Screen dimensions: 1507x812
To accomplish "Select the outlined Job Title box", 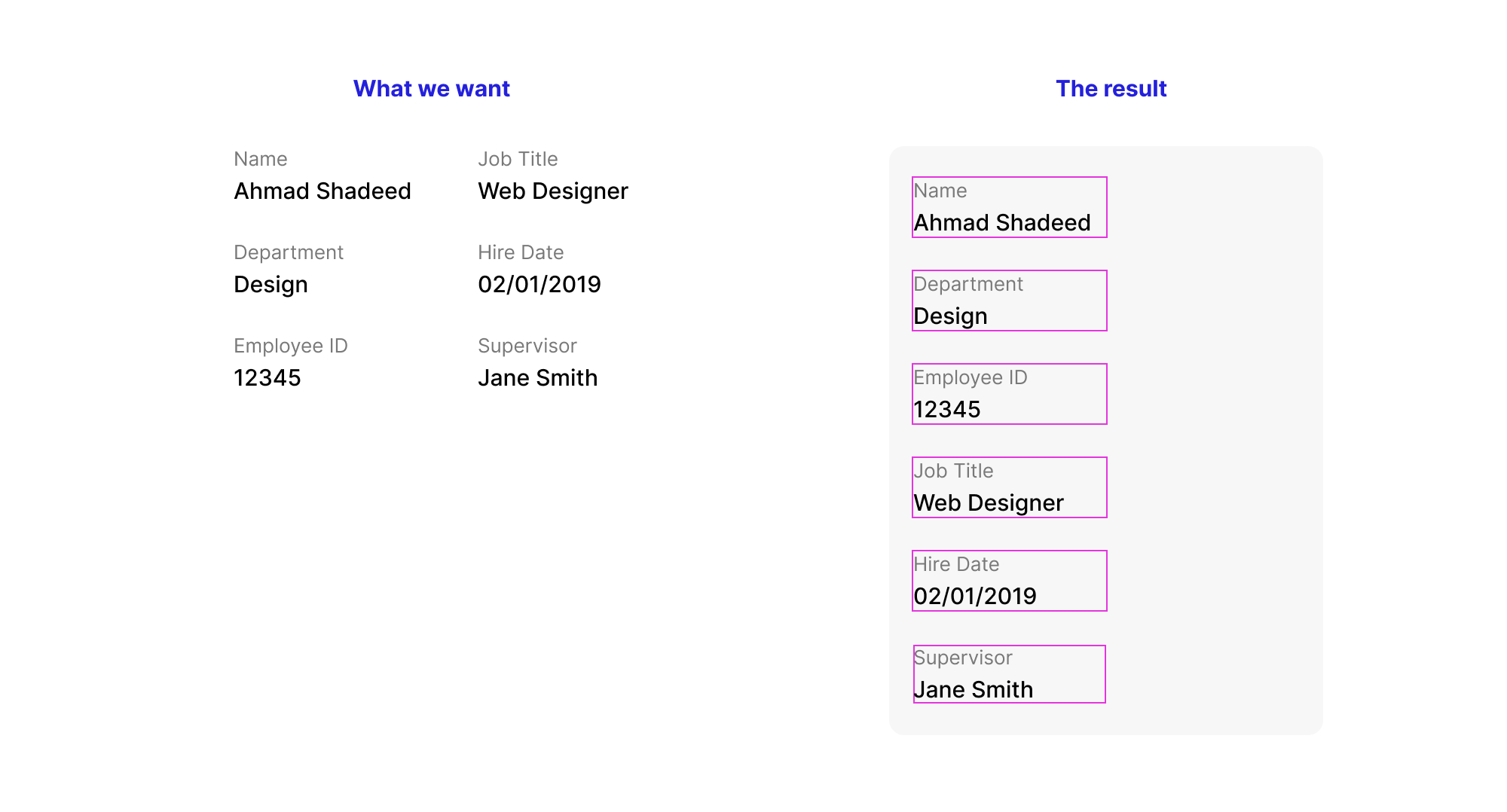I will coord(1009,487).
